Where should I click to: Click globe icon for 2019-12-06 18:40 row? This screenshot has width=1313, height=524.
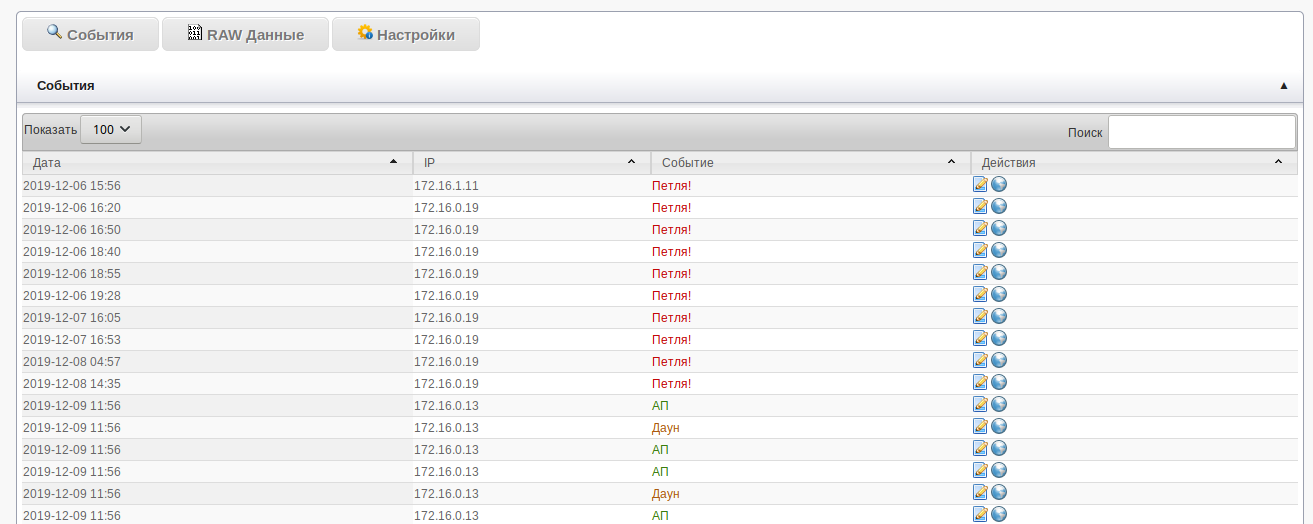(x=998, y=250)
